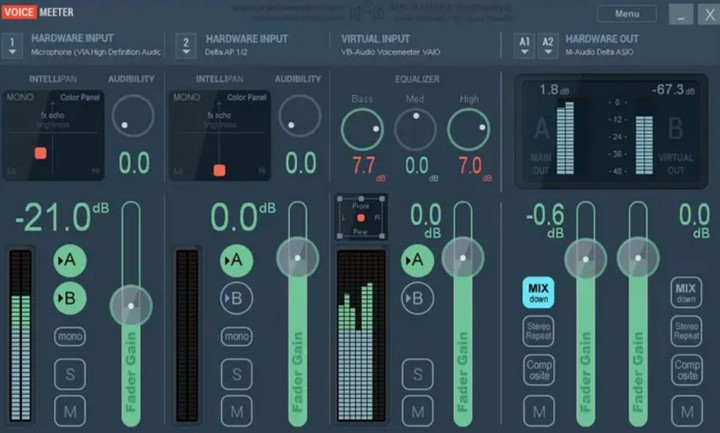720x433 pixels.
Task: Click the High equalizer knob
Action: (469, 129)
